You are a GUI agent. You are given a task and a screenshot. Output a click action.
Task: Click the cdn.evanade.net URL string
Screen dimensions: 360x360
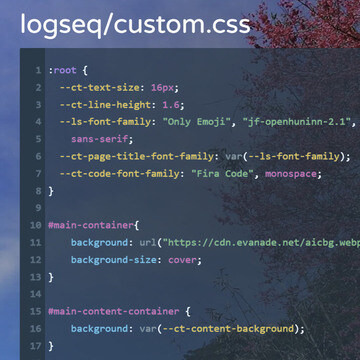262,243
